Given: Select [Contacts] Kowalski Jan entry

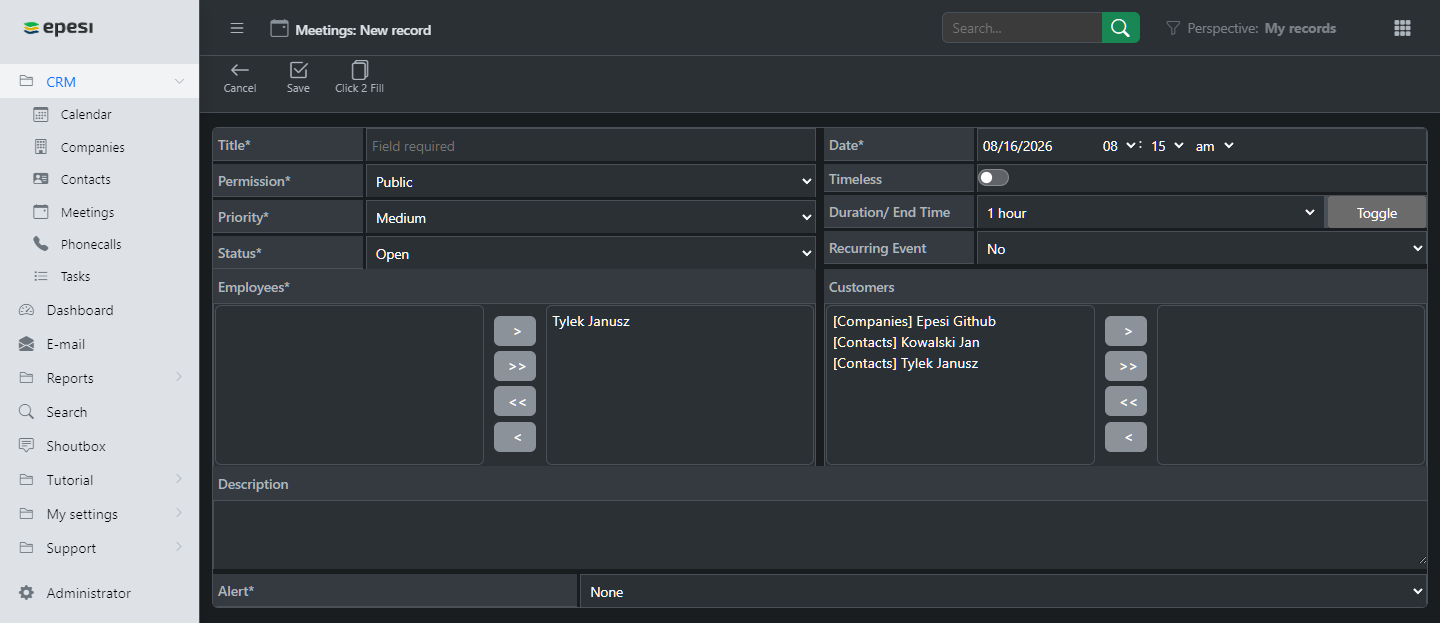Looking at the screenshot, I should point(906,342).
